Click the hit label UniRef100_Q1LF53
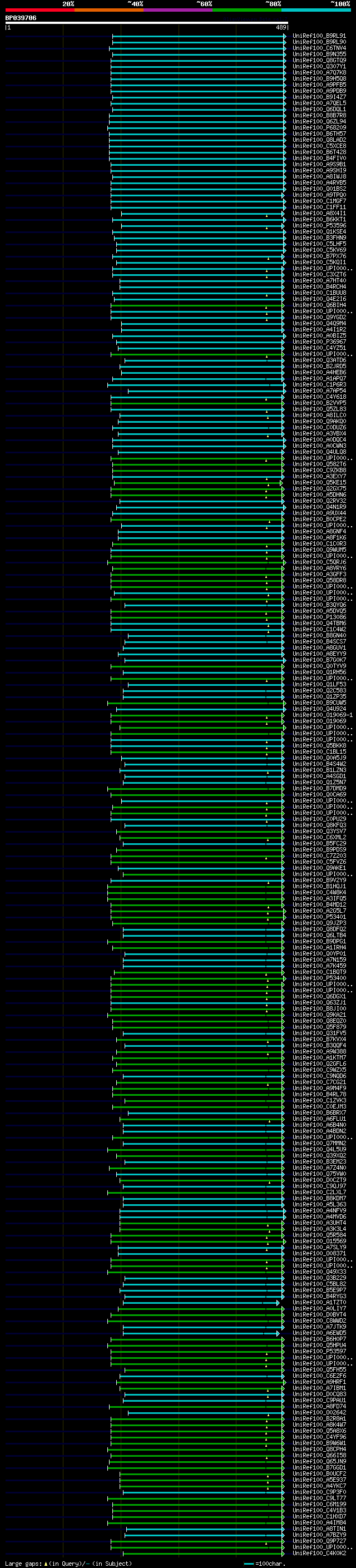Image resolution: width=356 pixels, height=1568 pixels. click(x=319, y=685)
